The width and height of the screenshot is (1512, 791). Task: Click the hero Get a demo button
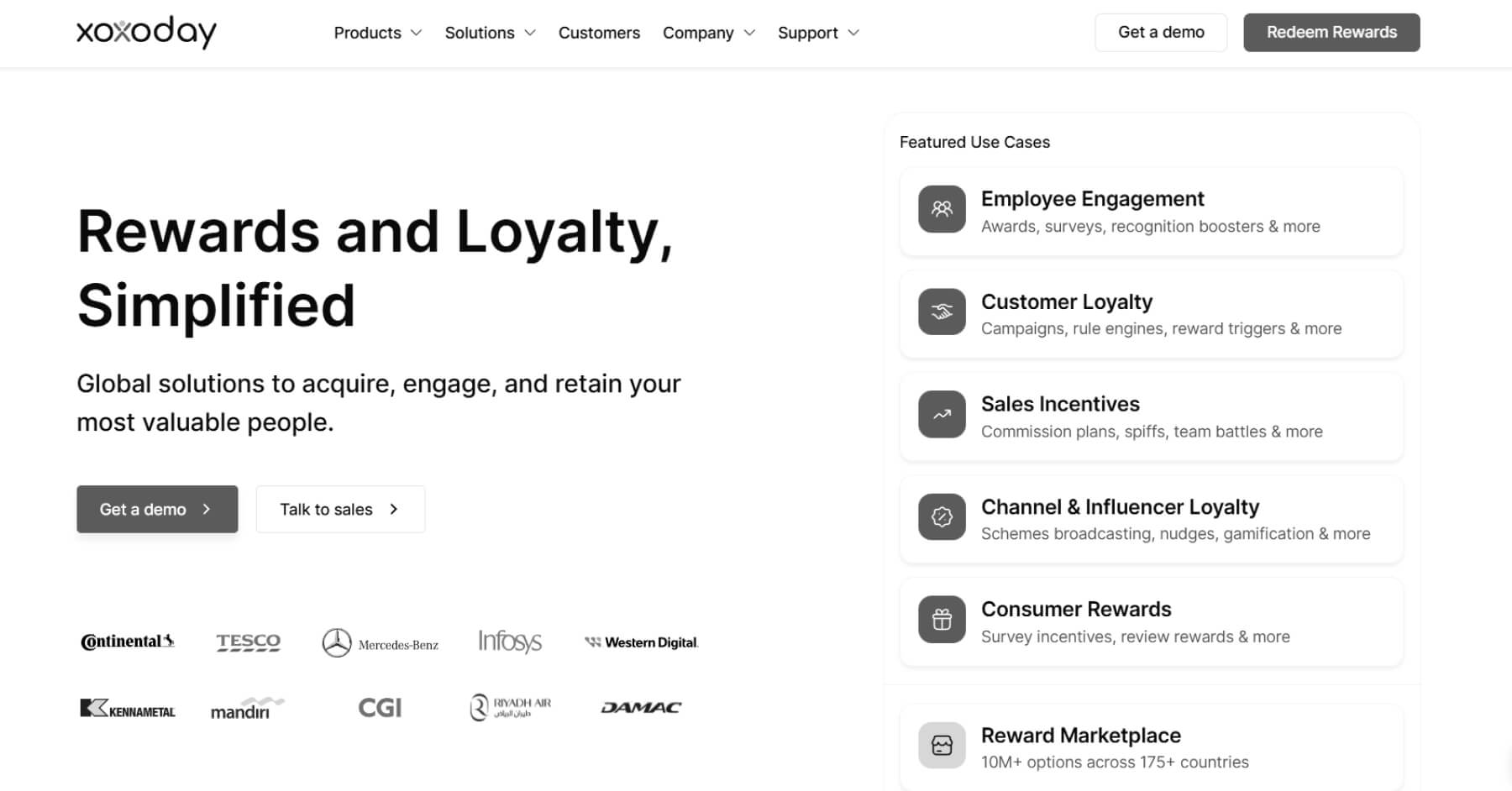[157, 509]
